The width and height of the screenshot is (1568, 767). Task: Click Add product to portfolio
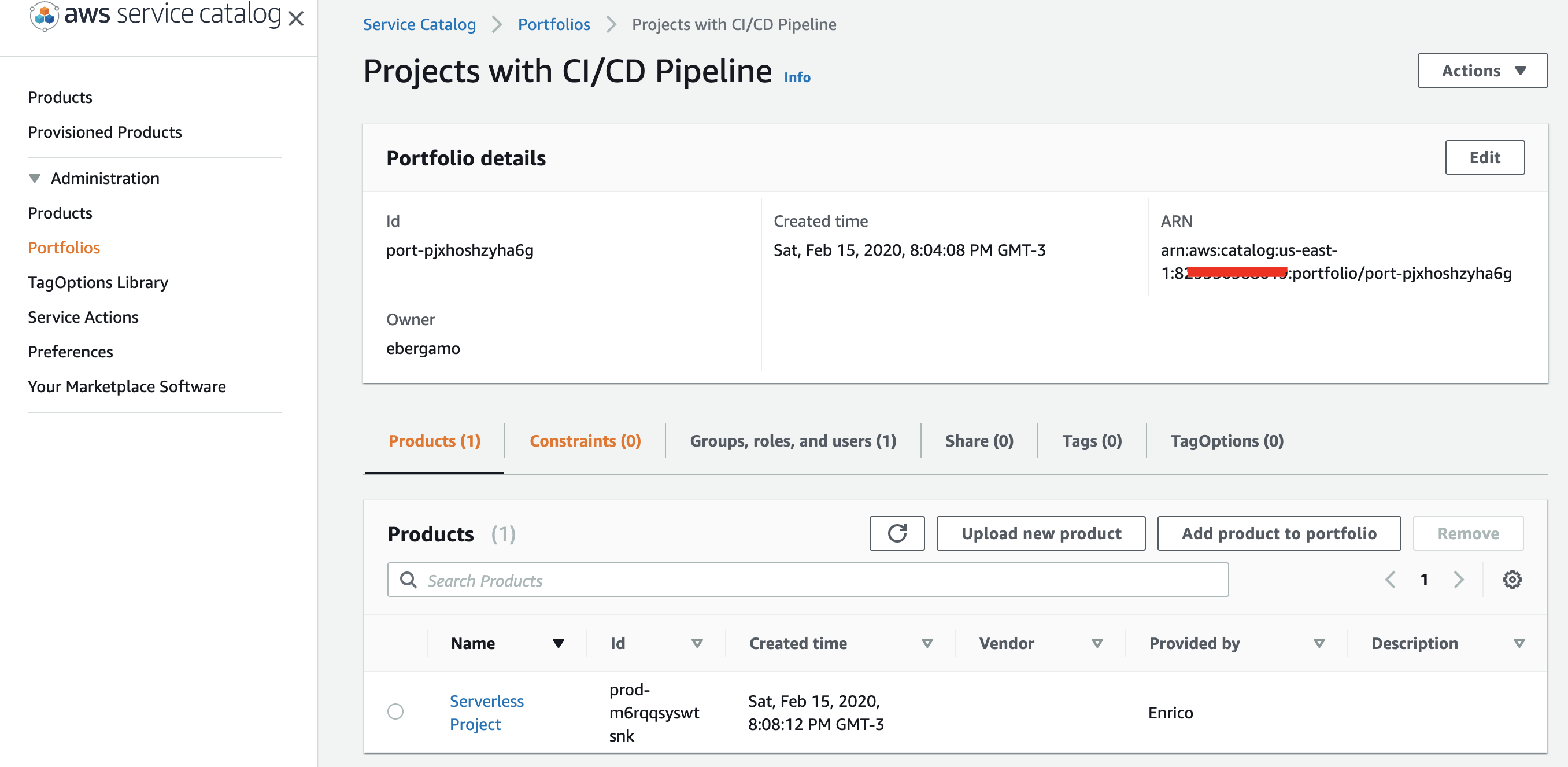tap(1279, 533)
